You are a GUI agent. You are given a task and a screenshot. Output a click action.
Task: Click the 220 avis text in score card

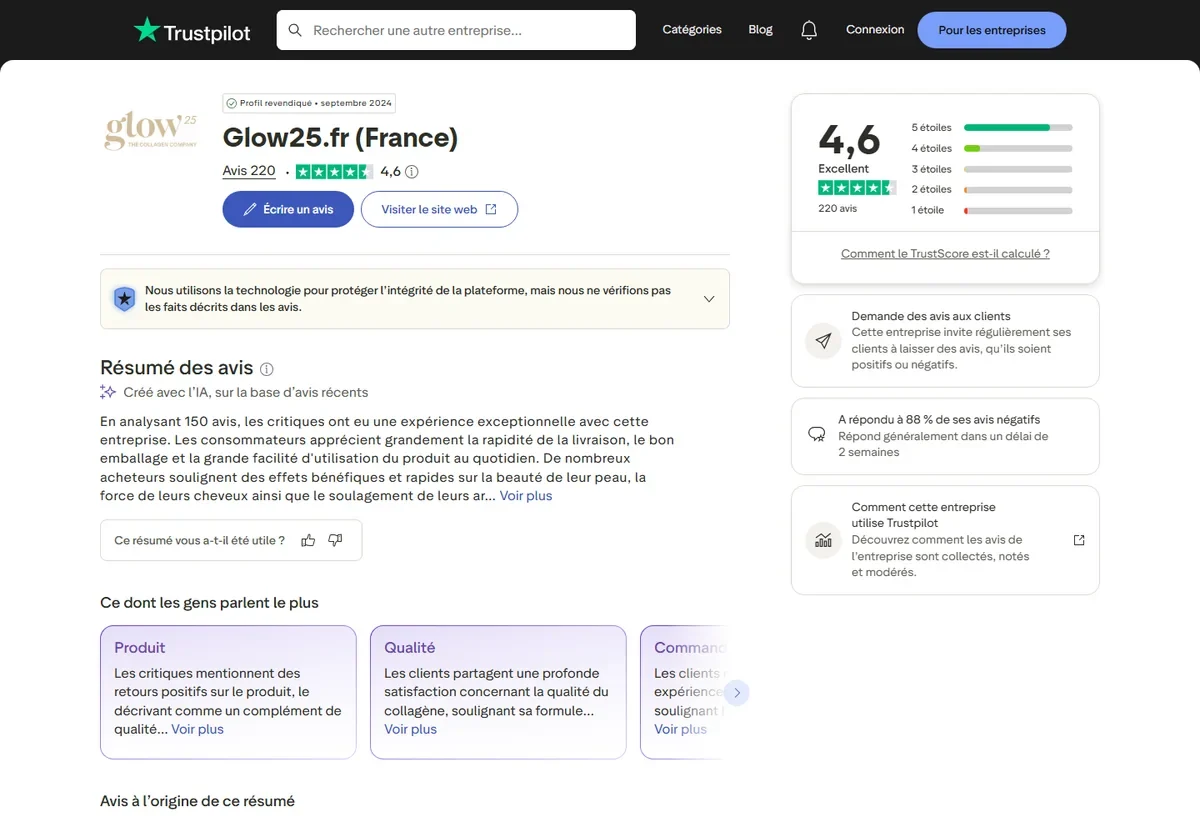coord(838,209)
